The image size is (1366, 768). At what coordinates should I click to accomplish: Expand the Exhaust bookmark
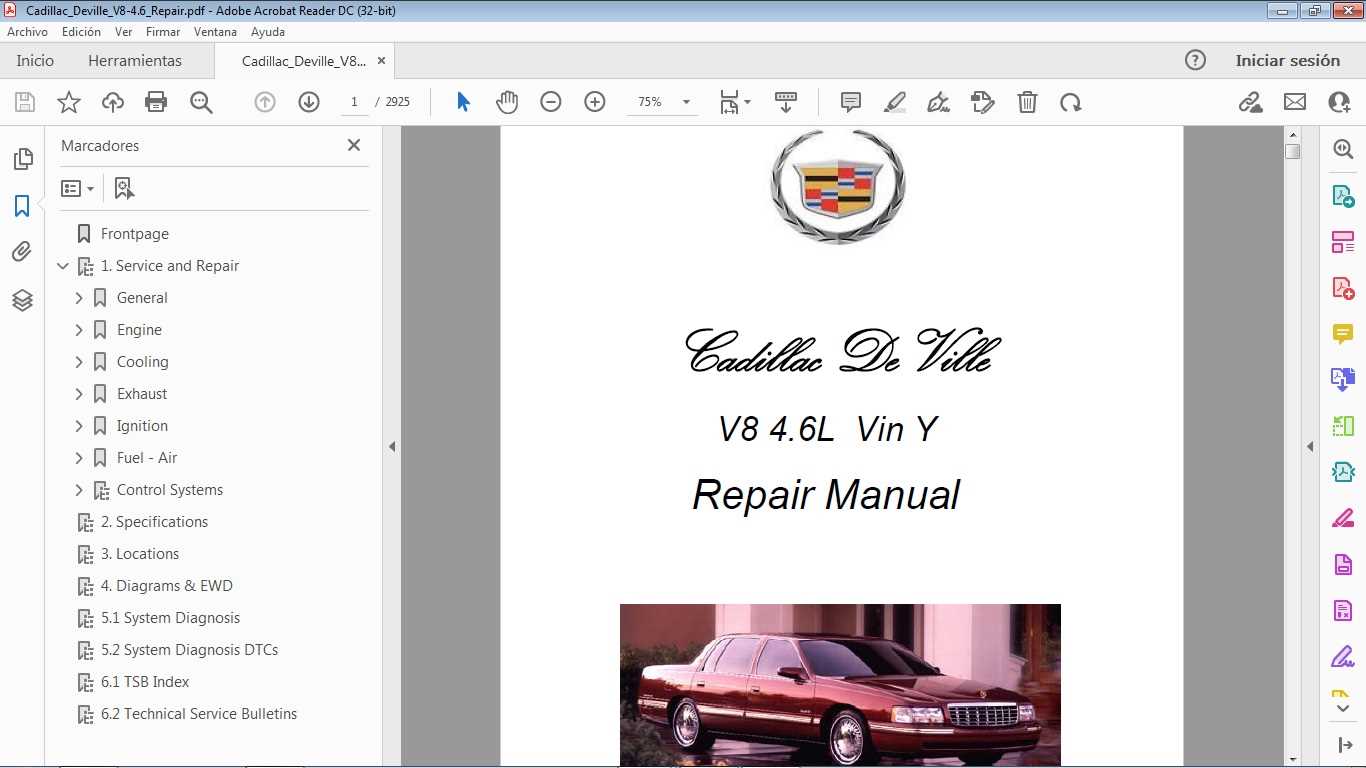coord(79,394)
